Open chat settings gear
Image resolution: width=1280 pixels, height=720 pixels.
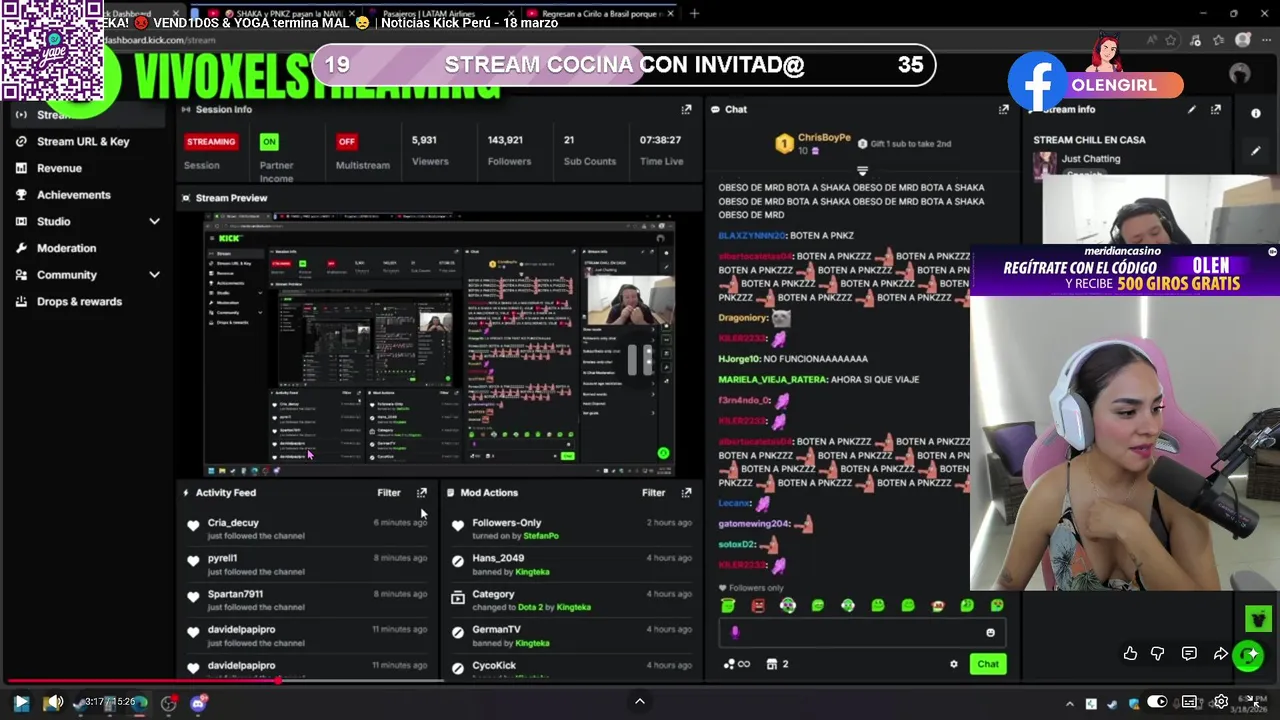click(x=953, y=664)
